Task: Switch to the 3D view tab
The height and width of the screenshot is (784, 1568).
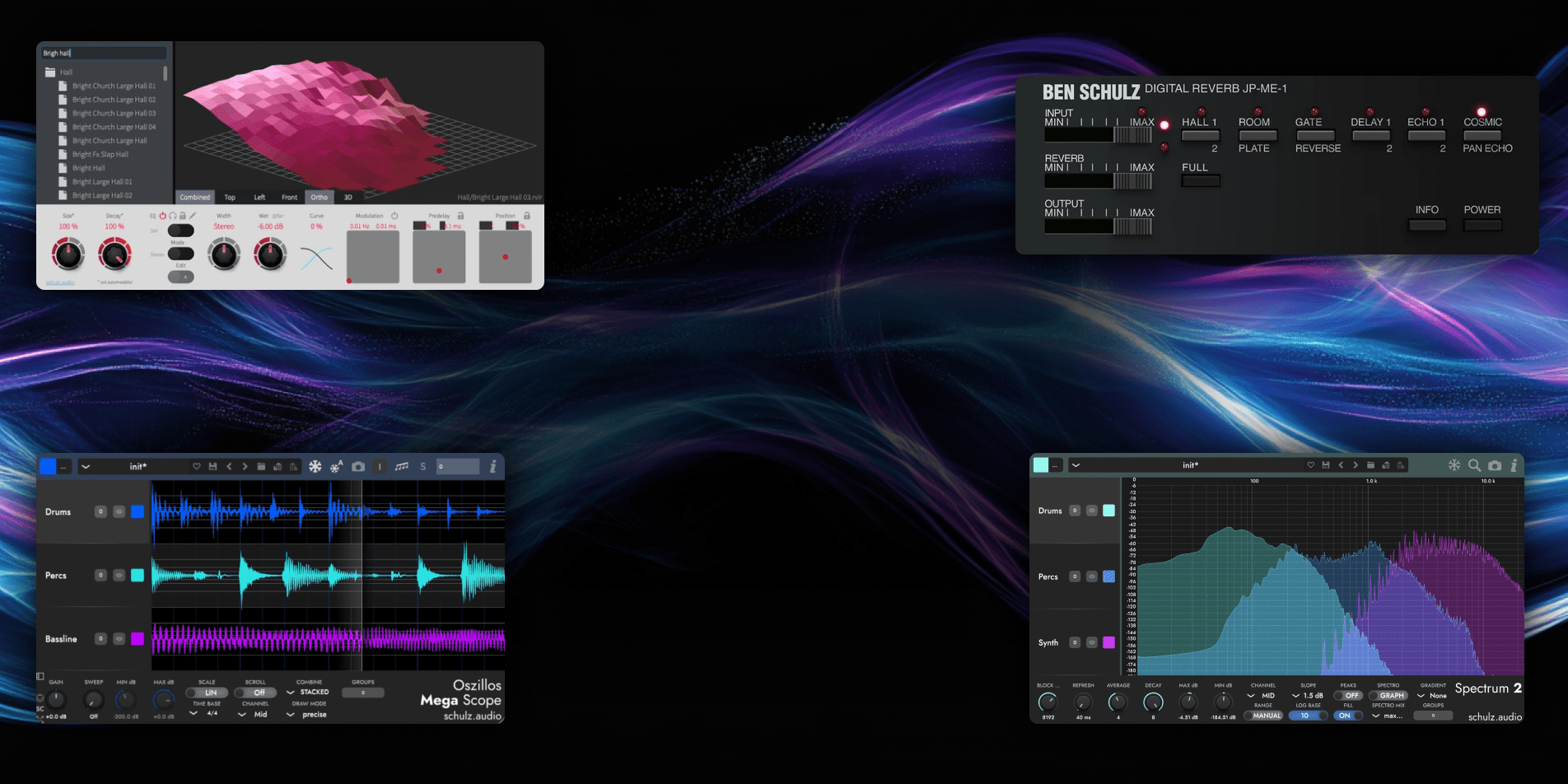Action: click(x=348, y=198)
